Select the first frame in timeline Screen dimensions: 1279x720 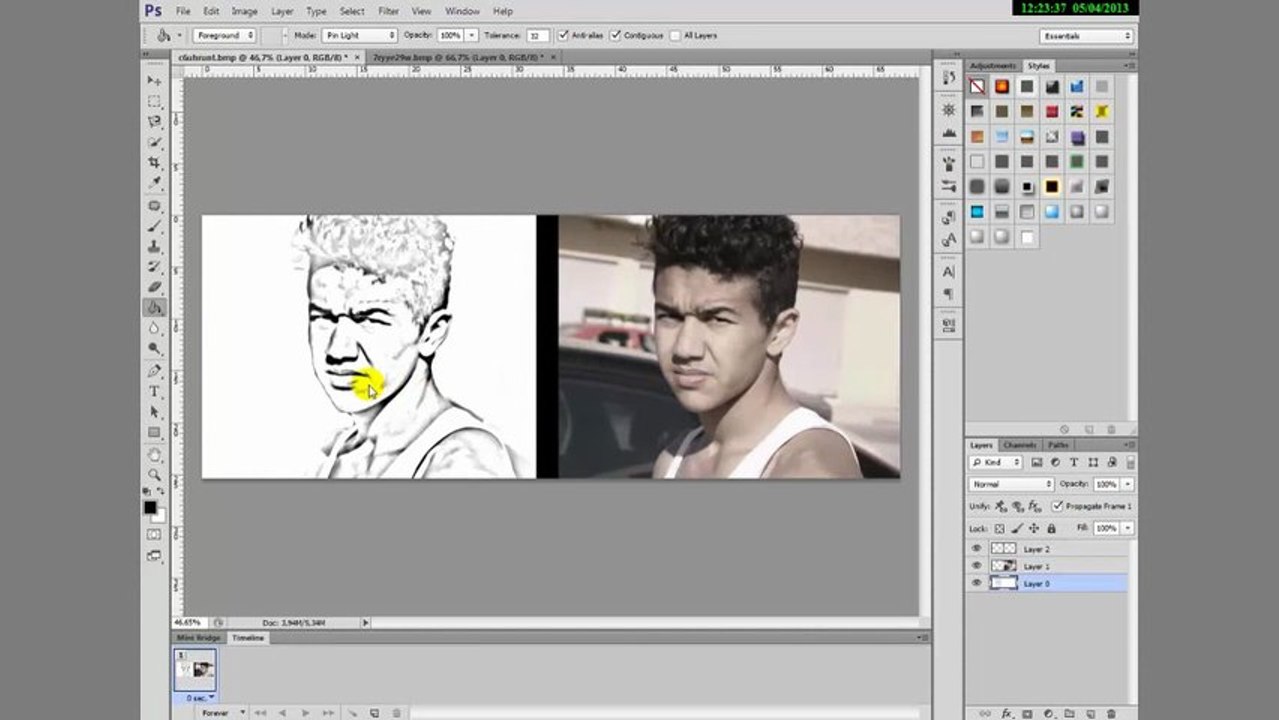(x=261, y=713)
